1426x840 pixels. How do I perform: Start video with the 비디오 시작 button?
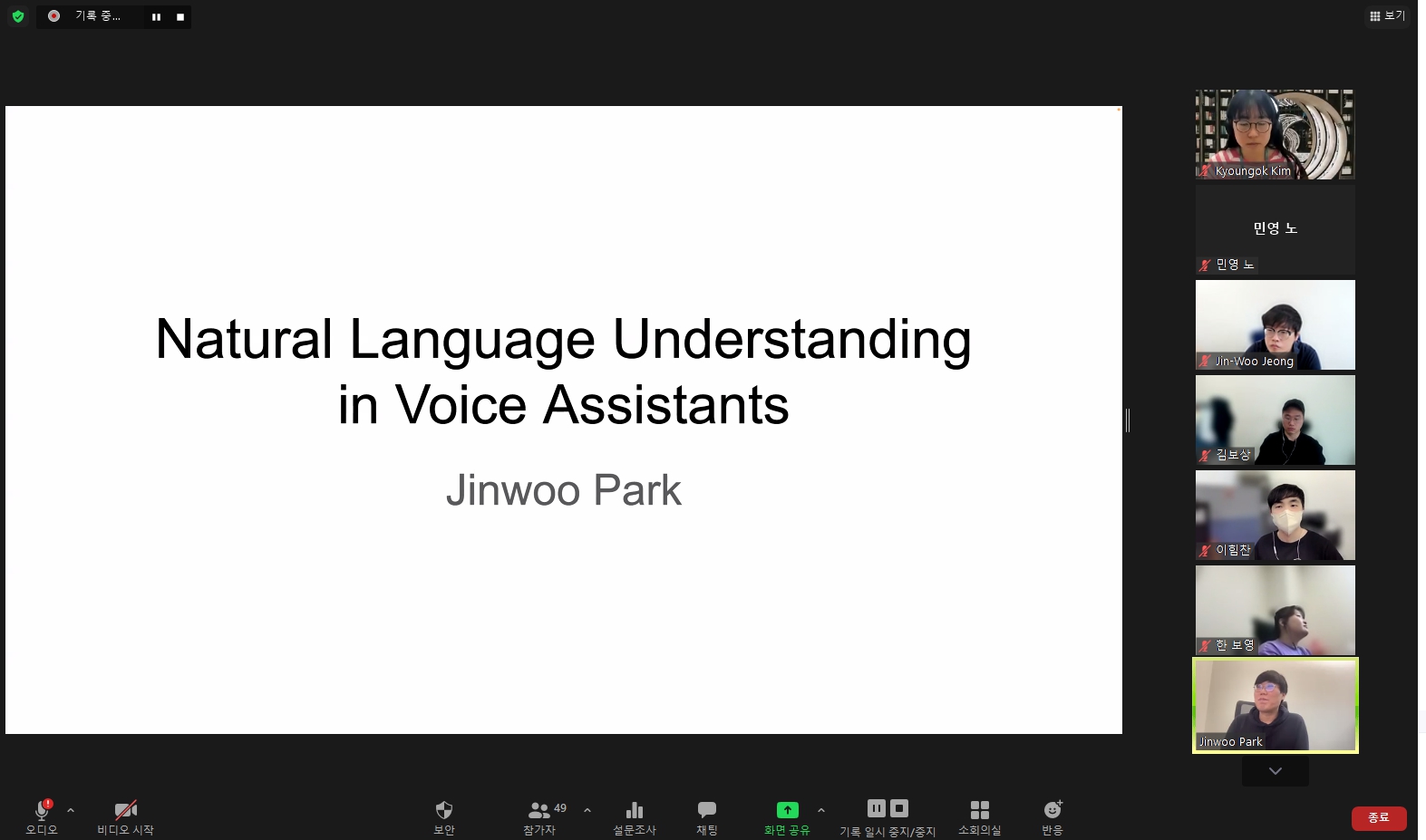[125, 816]
